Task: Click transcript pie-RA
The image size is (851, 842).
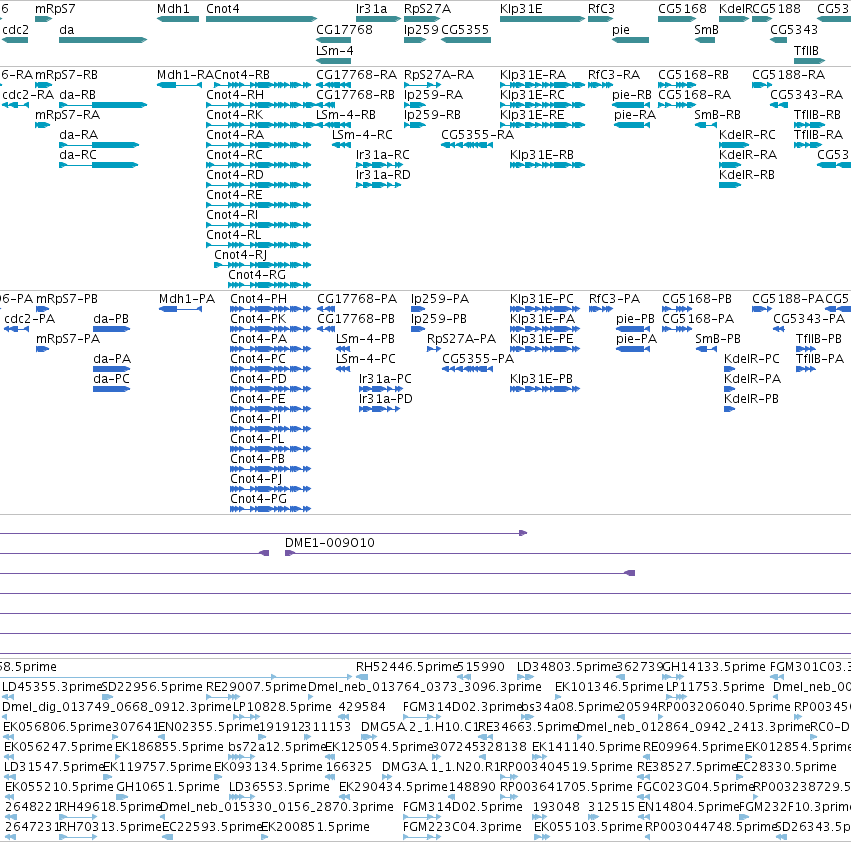Action: pyautogui.click(x=635, y=115)
